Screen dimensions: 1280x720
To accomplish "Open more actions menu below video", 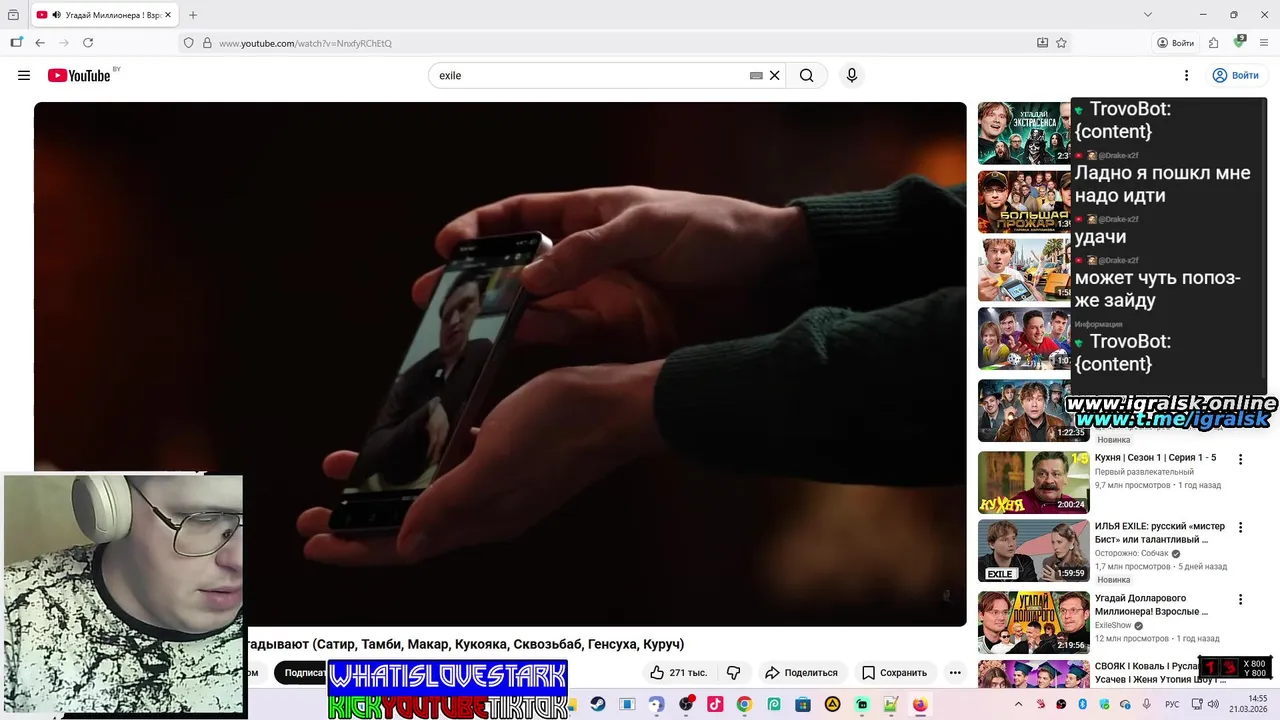I will [x=955, y=672].
